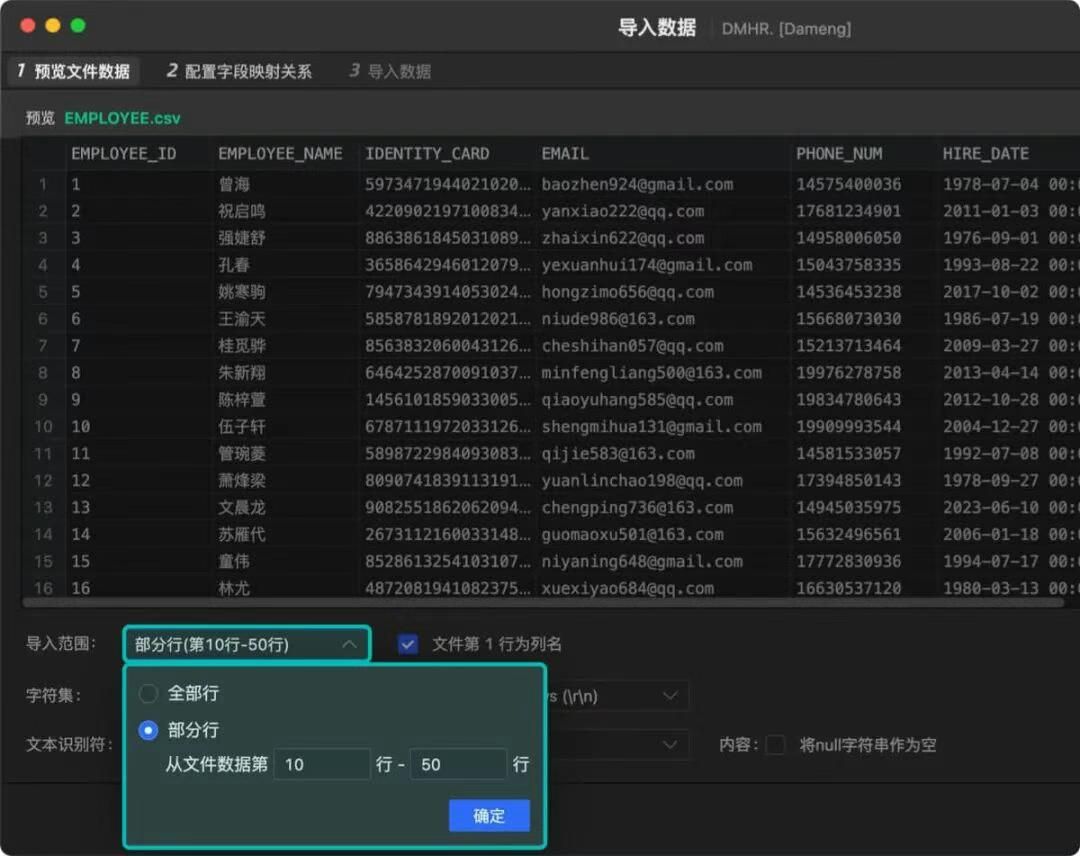
Task: Select cell guomaoxu501@163.com
Action: pos(632,534)
